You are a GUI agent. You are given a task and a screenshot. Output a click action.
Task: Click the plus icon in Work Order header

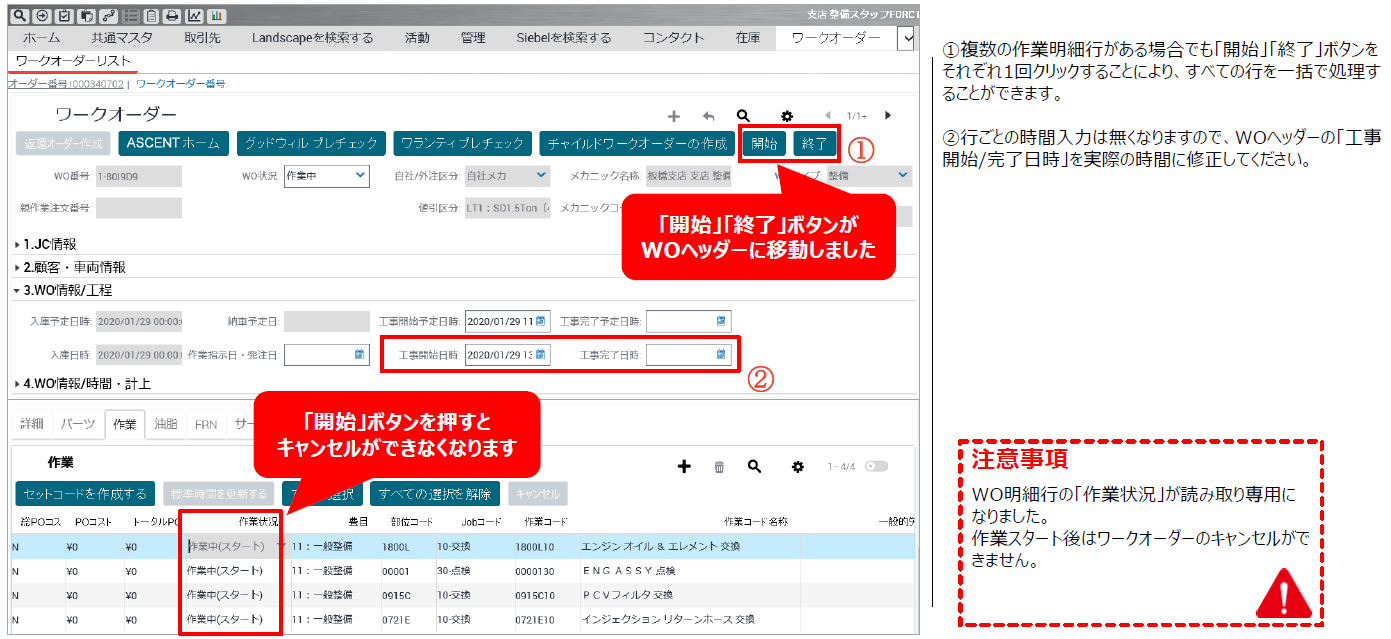coord(674,116)
